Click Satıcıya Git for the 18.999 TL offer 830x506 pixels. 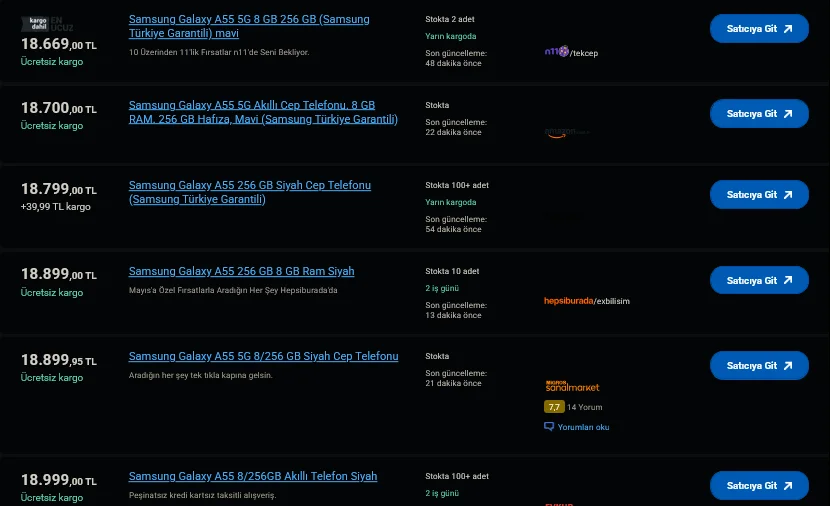click(759, 486)
